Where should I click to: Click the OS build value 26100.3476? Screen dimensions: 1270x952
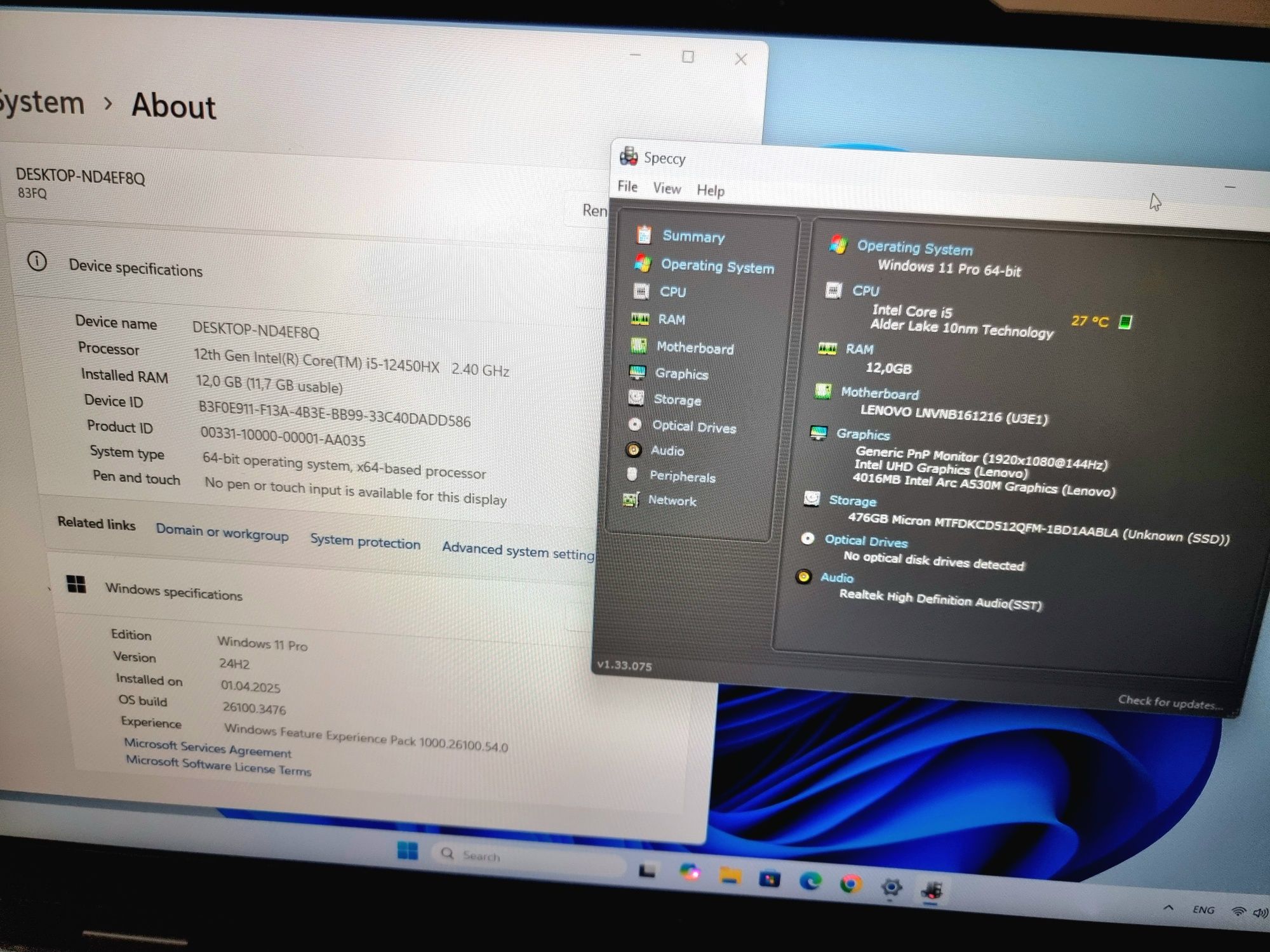tap(254, 708)
